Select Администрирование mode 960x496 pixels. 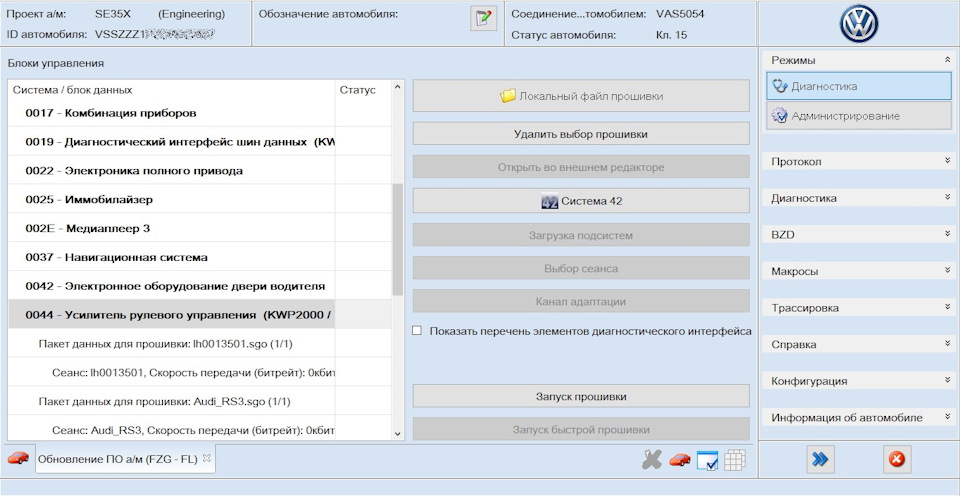(x=858, y=116)
